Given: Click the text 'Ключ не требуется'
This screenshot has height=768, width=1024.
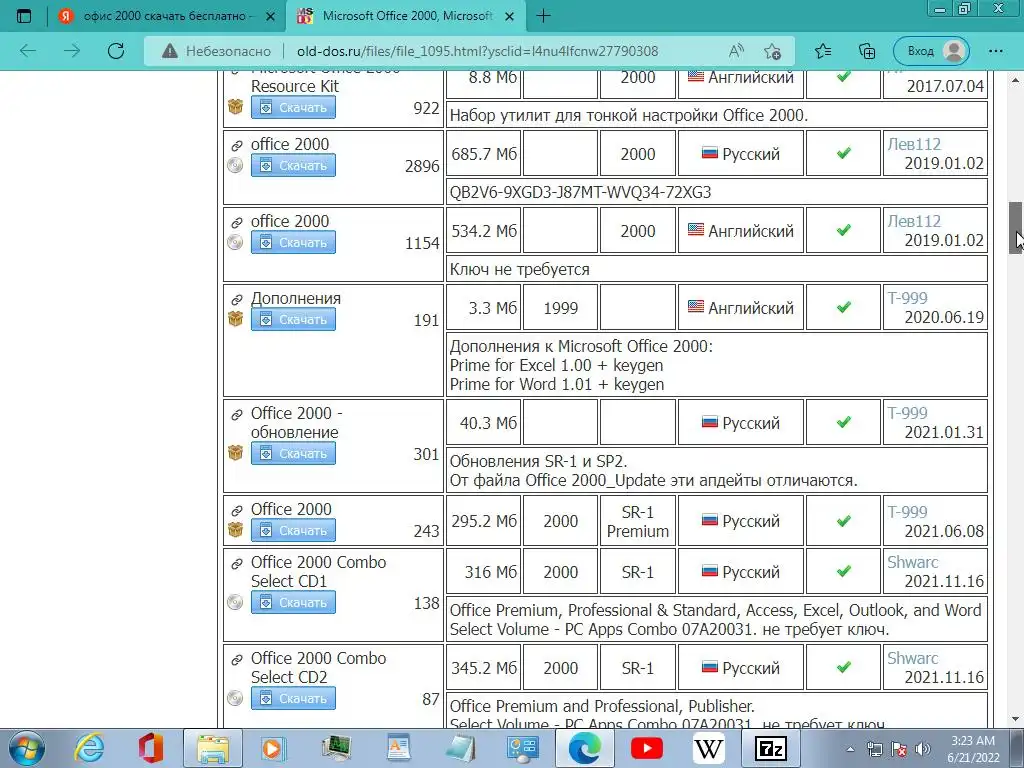Looking at the screenshot, I should coord(520,269).
